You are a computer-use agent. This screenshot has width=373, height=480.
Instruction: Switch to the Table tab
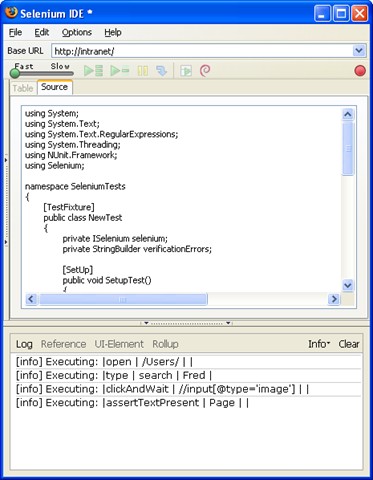(23, 88)
